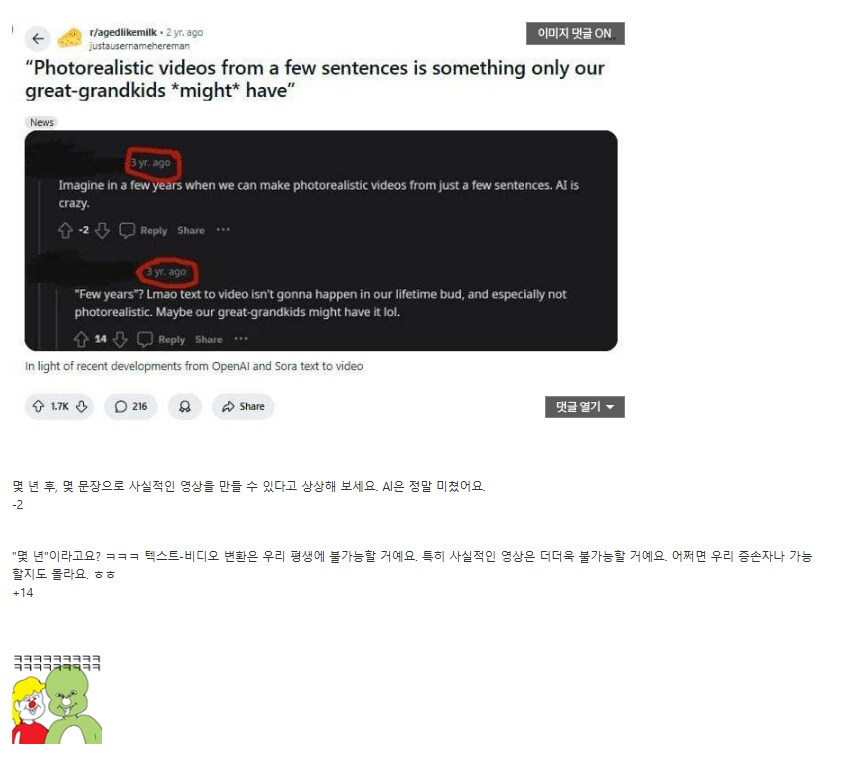Open the first comment's three-dot menu
Viewport: 856px width, 761px height.
[x=223, y=230]
